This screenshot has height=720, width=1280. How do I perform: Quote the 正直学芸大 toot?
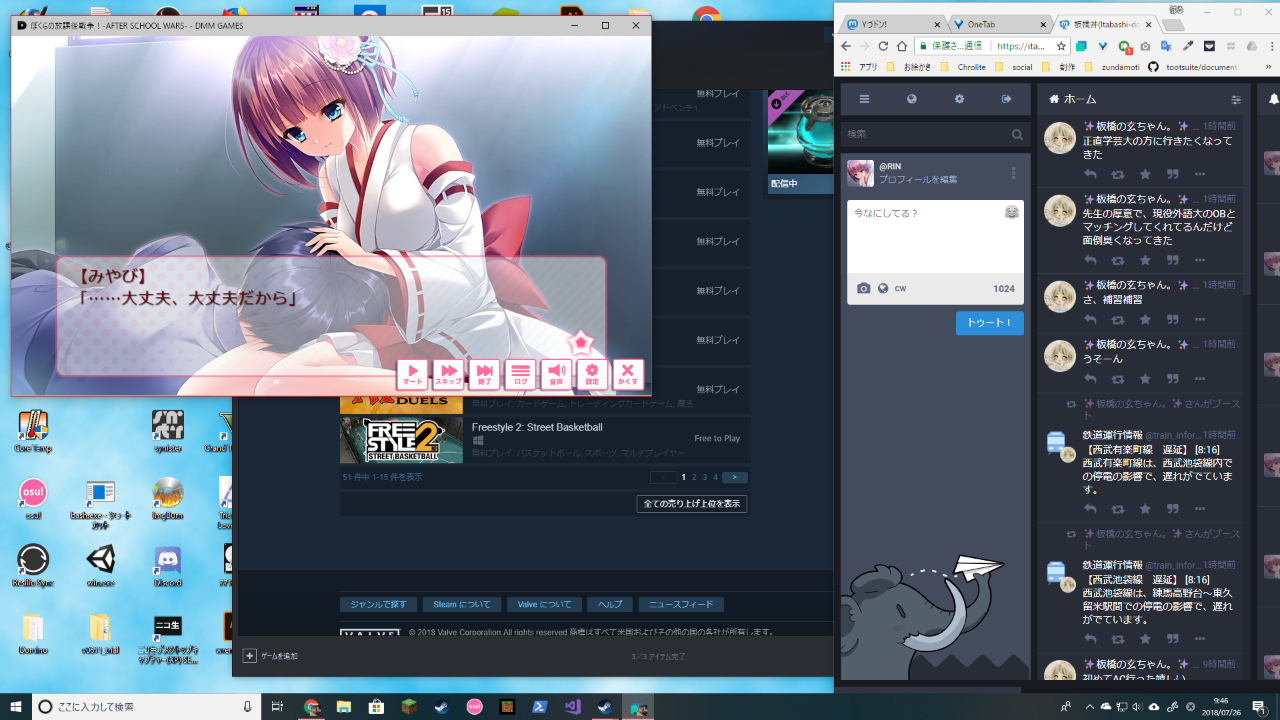point(1172,175)
